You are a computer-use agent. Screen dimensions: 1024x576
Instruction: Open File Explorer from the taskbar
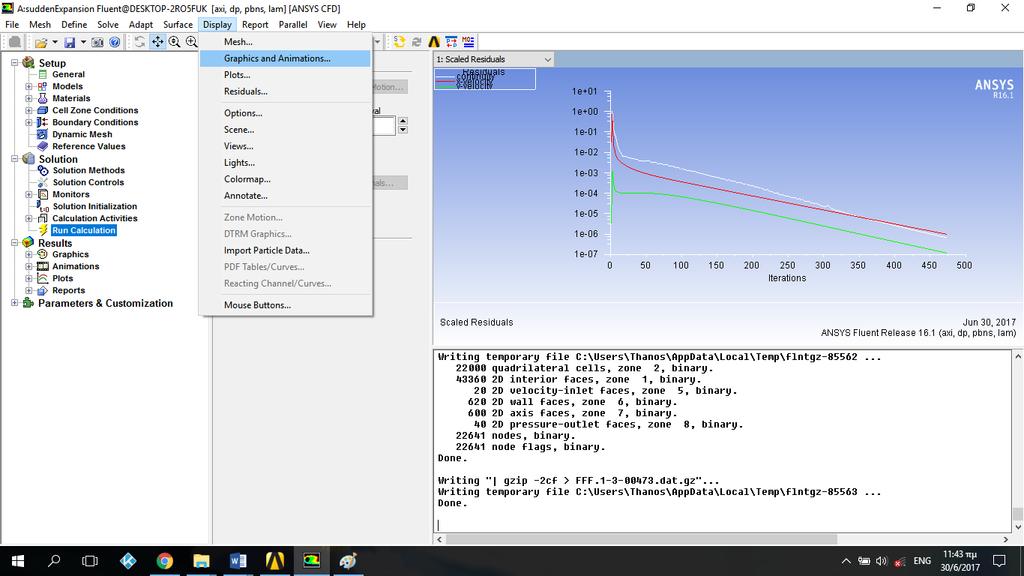click(201, 561)
